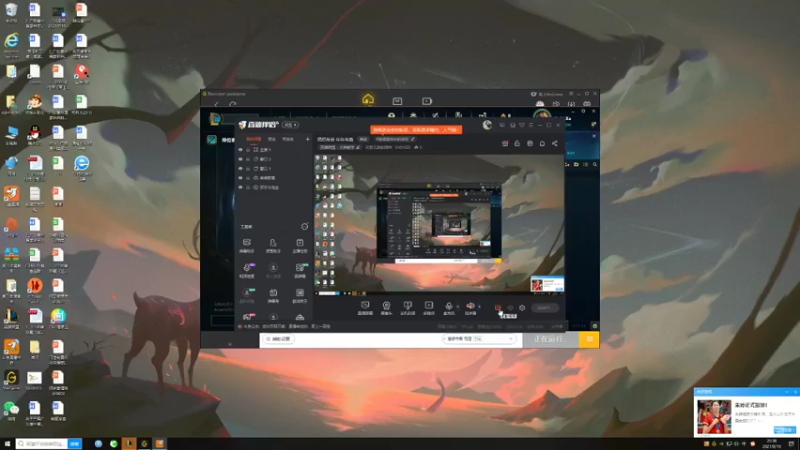
Task: Click the announcement text in streaming app status bar
Action: (287, 326)
